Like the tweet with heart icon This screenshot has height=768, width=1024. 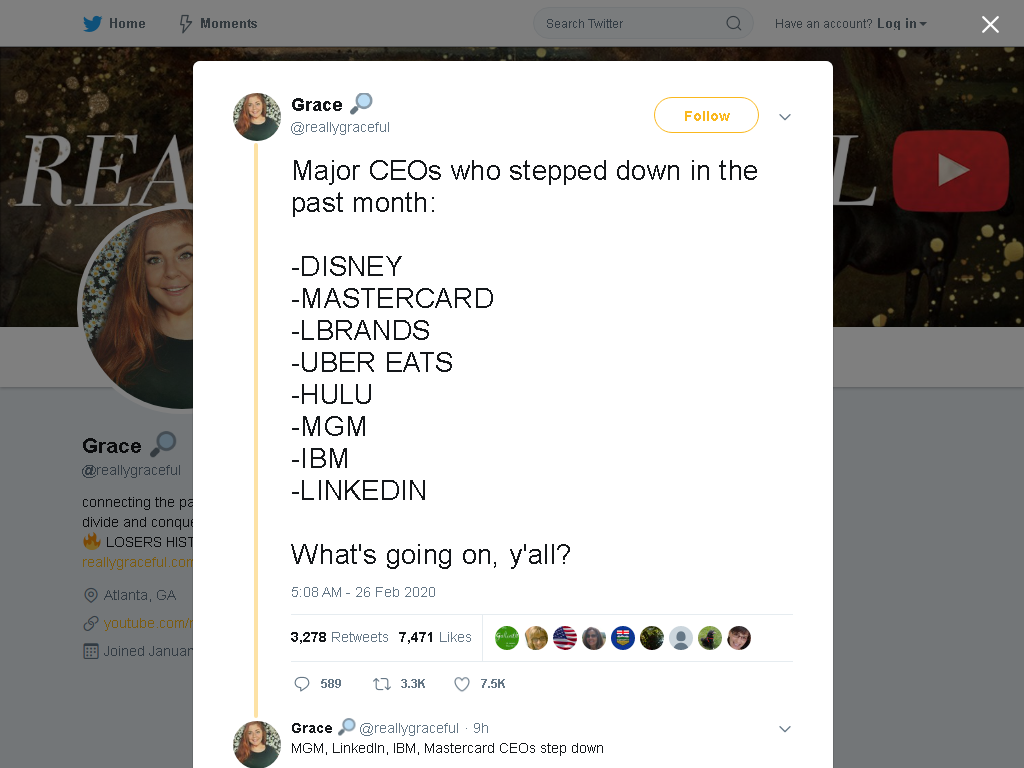tap(462, 684)
